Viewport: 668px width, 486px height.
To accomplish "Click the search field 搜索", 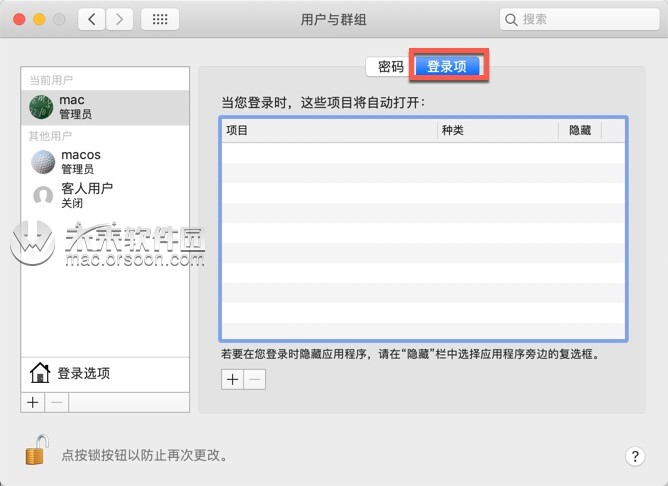I will pyautogui.click(x=579, y=19).
